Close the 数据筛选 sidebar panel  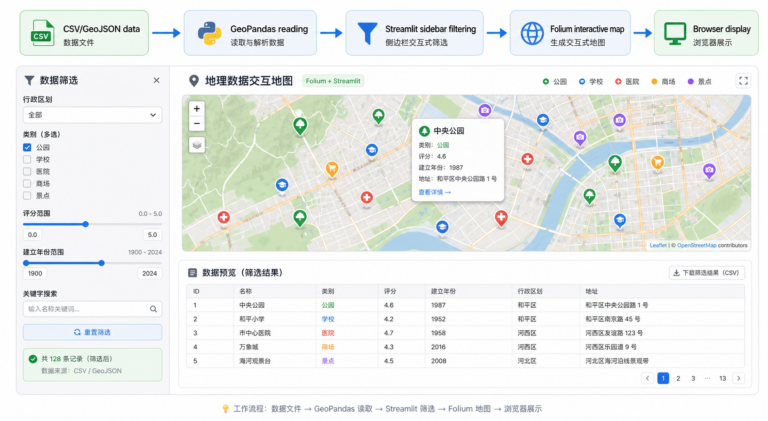click(x=156, y=80)
